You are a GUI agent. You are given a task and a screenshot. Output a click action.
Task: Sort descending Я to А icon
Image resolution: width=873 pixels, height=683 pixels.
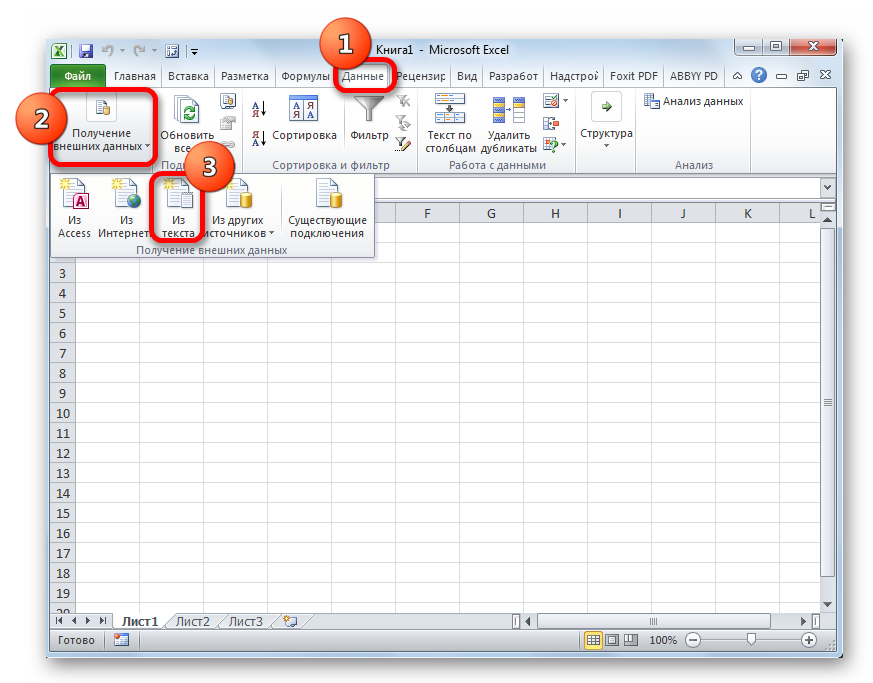[x=259, y=138]
